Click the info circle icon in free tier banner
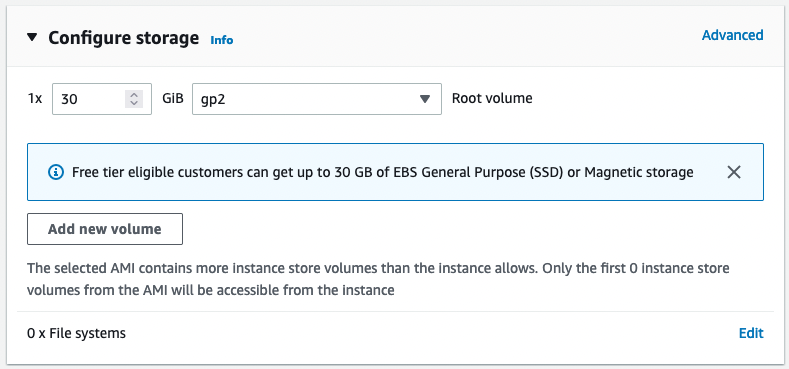 pos(56,172)
